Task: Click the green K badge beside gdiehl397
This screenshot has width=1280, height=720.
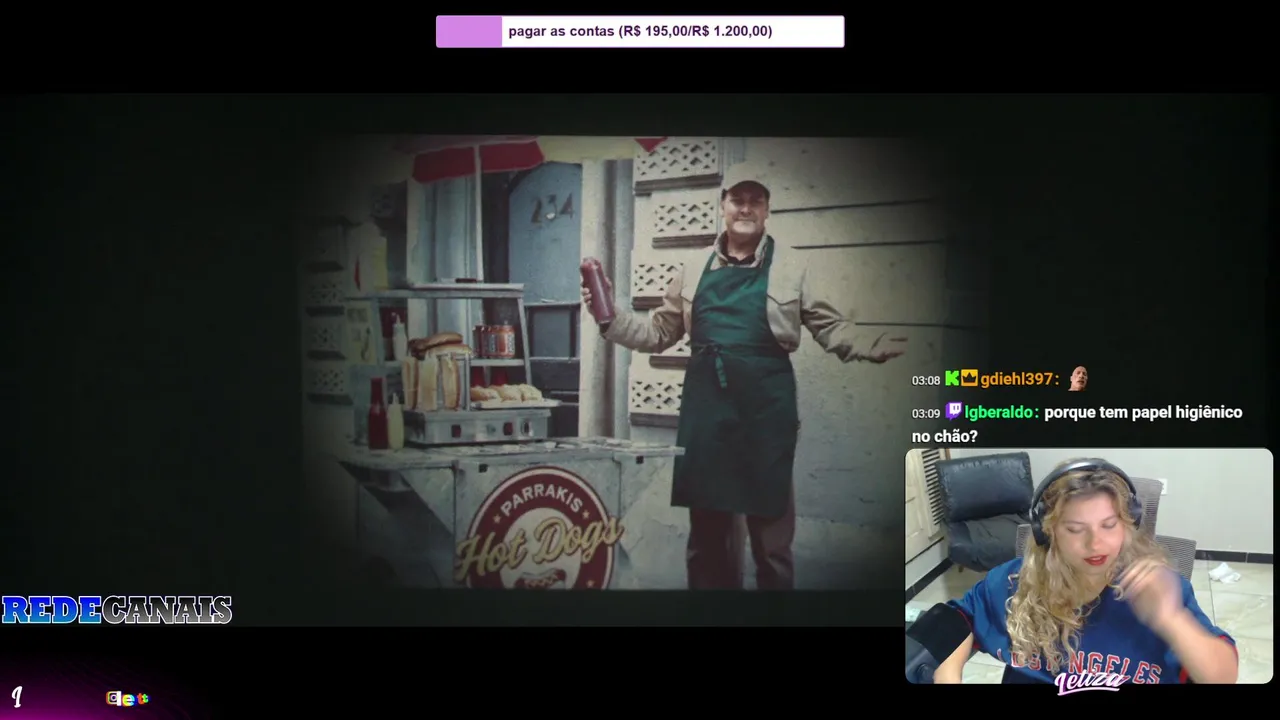Action: tap(952, 379)
